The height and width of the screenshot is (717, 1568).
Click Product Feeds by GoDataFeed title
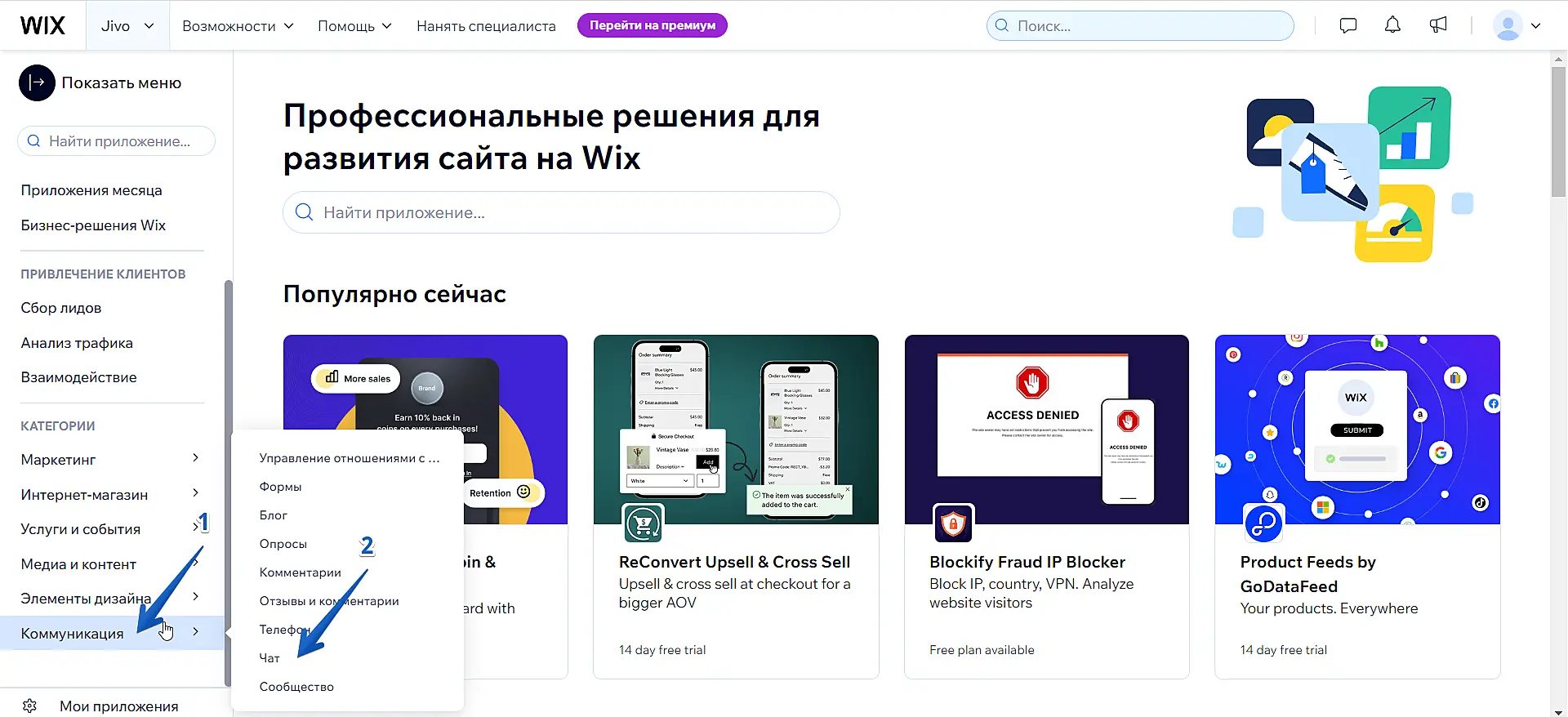1308,574
